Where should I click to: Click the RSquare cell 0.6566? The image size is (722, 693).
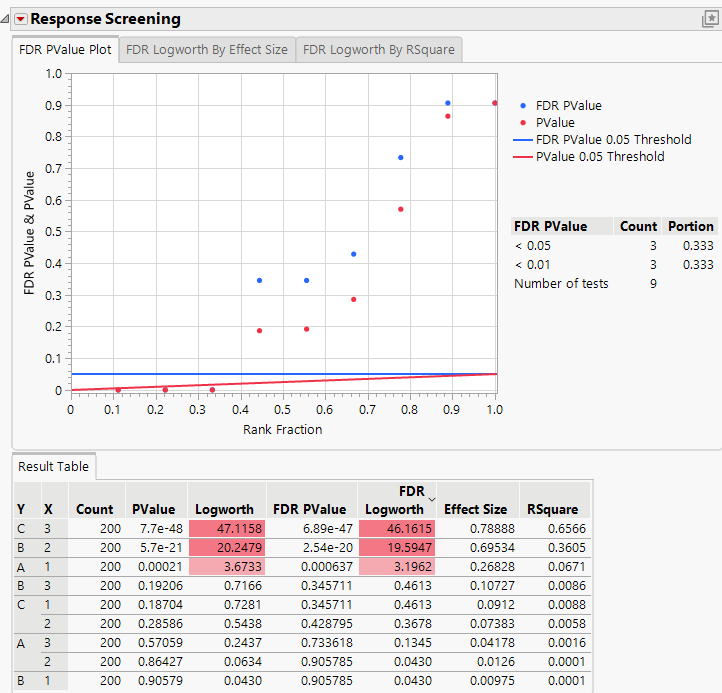point(567,529)
